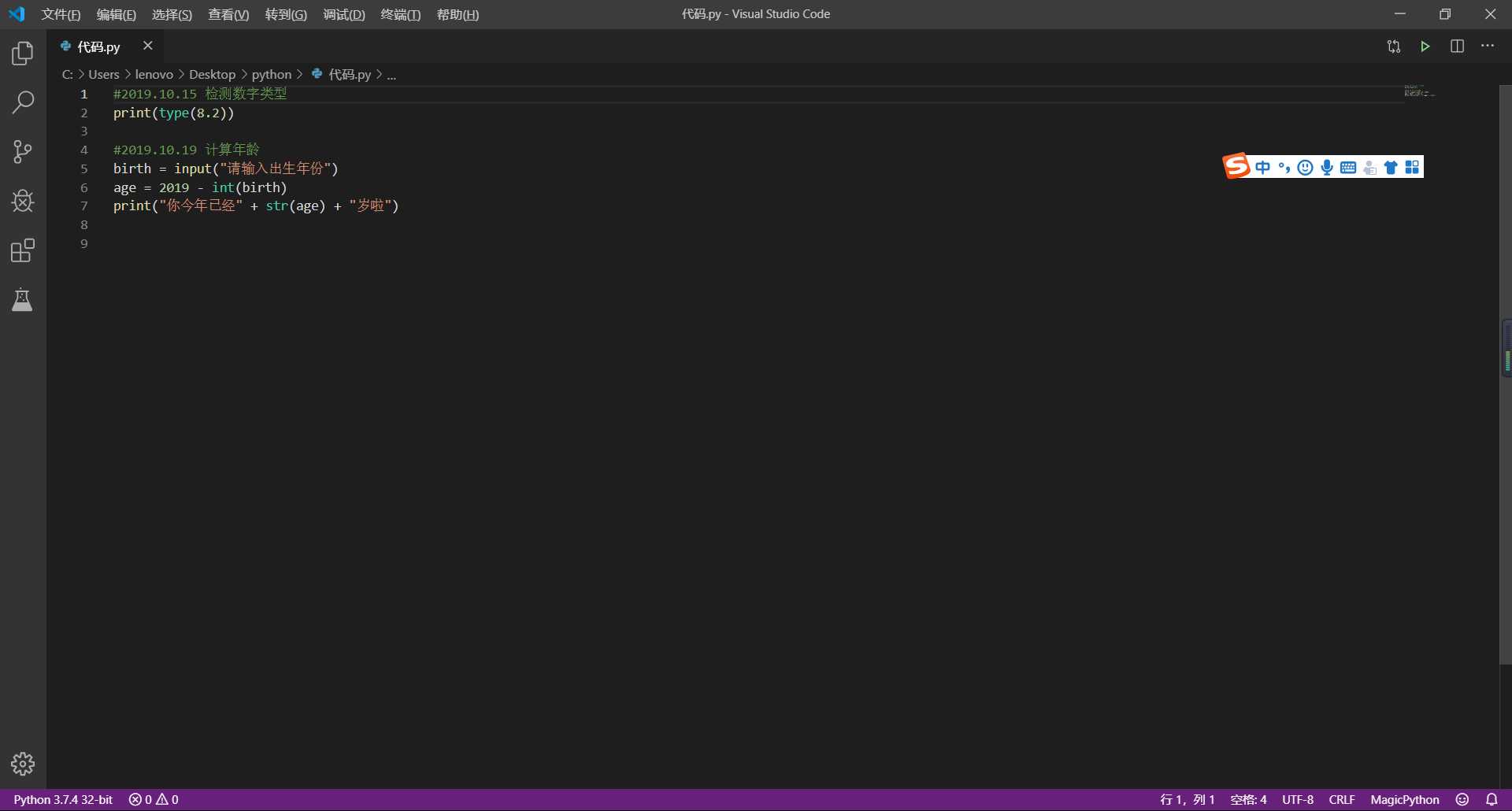
Task: Open the 调试(D) menu
Action: [344, 14]
